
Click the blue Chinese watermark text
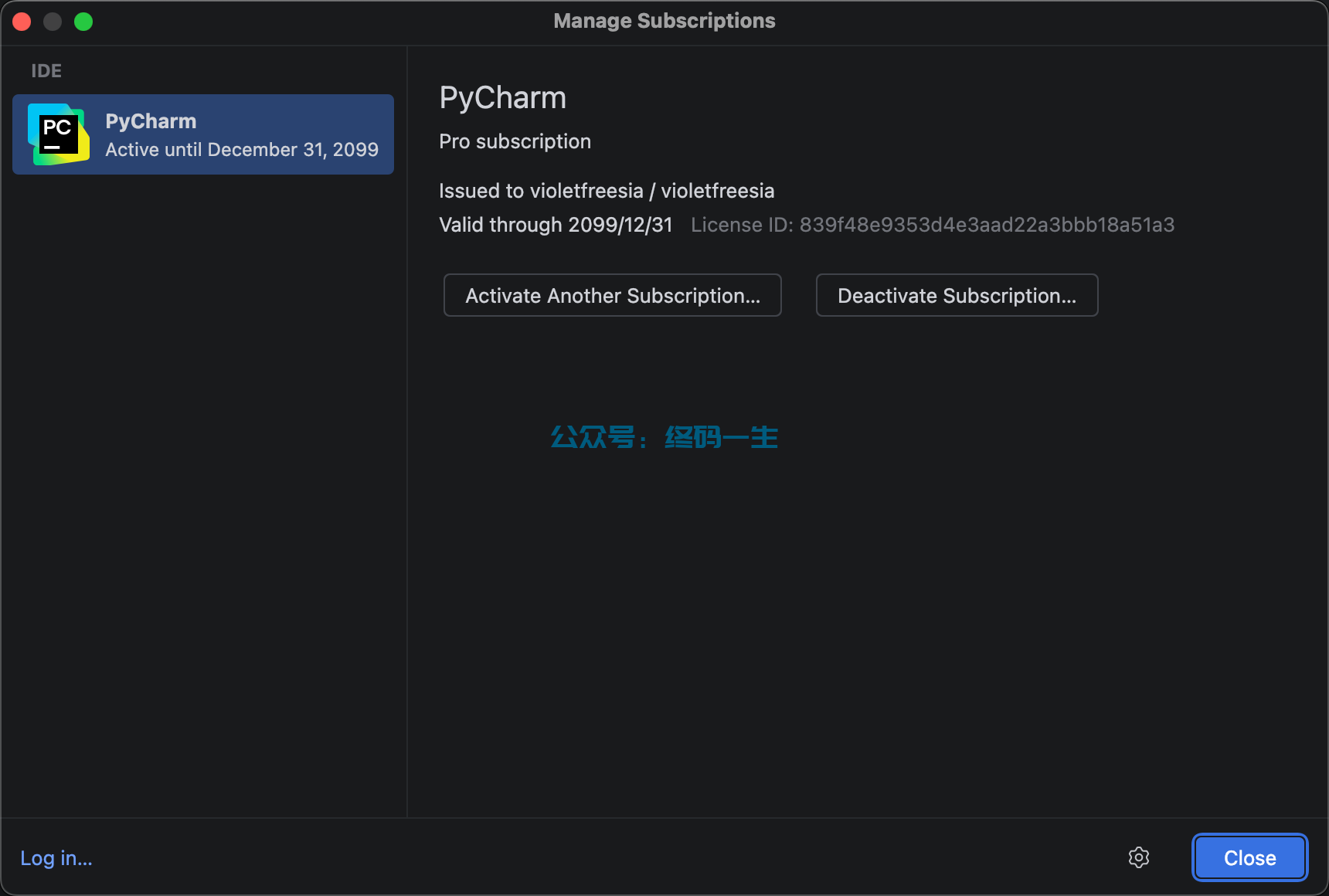664,437
